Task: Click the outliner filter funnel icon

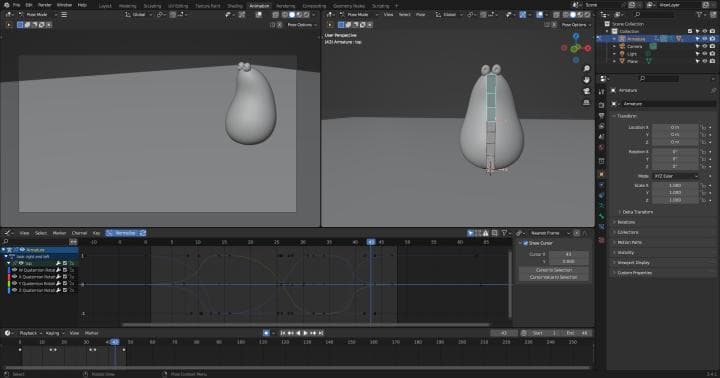Action: click(700, 15)
